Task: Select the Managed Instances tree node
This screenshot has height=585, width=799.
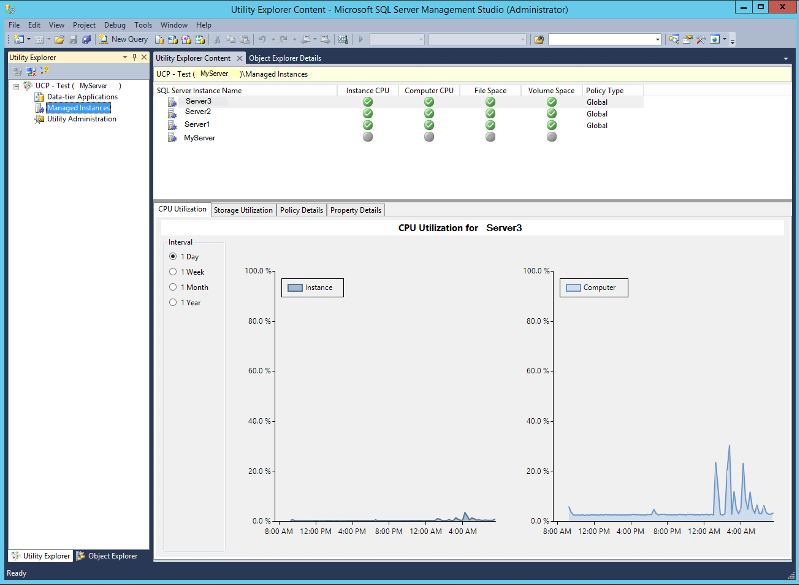Action: pos(78,108)
